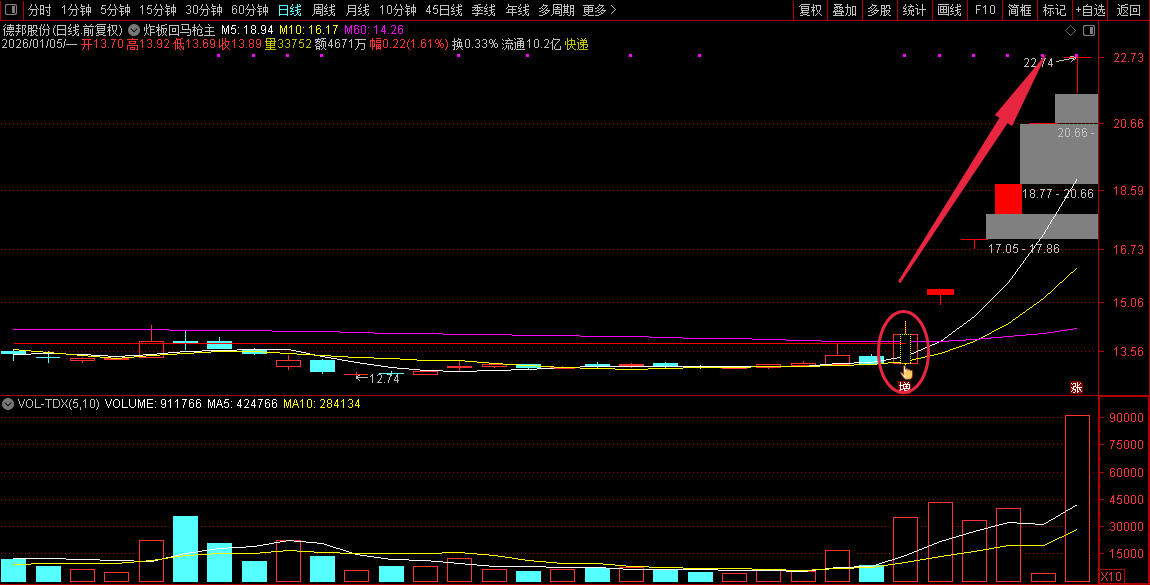Switch to 月线 monthly chart
This screenshot has height=585, width=1150.
pyautogui.click(x=357, y=10)
